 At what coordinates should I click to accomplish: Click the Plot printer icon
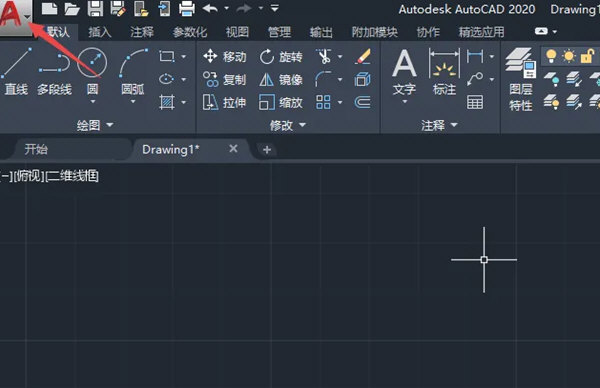[x=187, y=9]
